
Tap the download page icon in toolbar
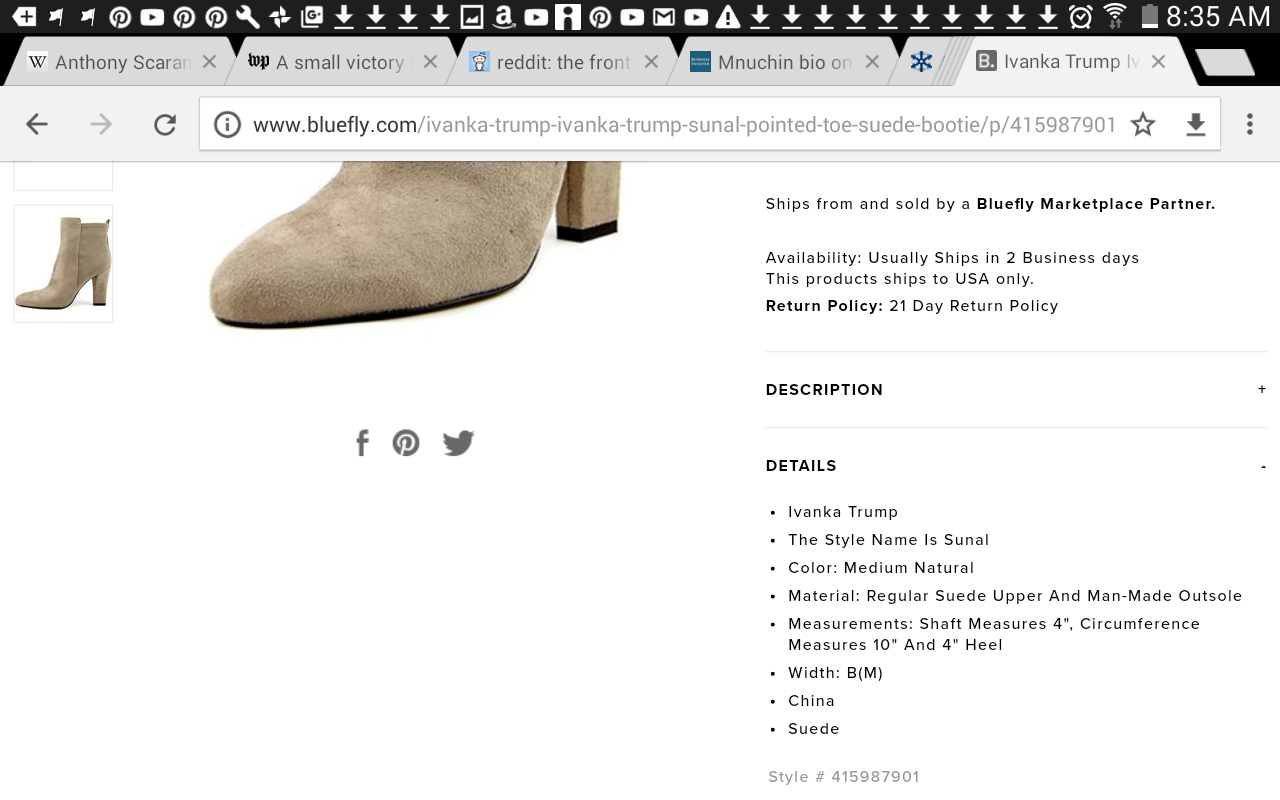(1196, 124)
